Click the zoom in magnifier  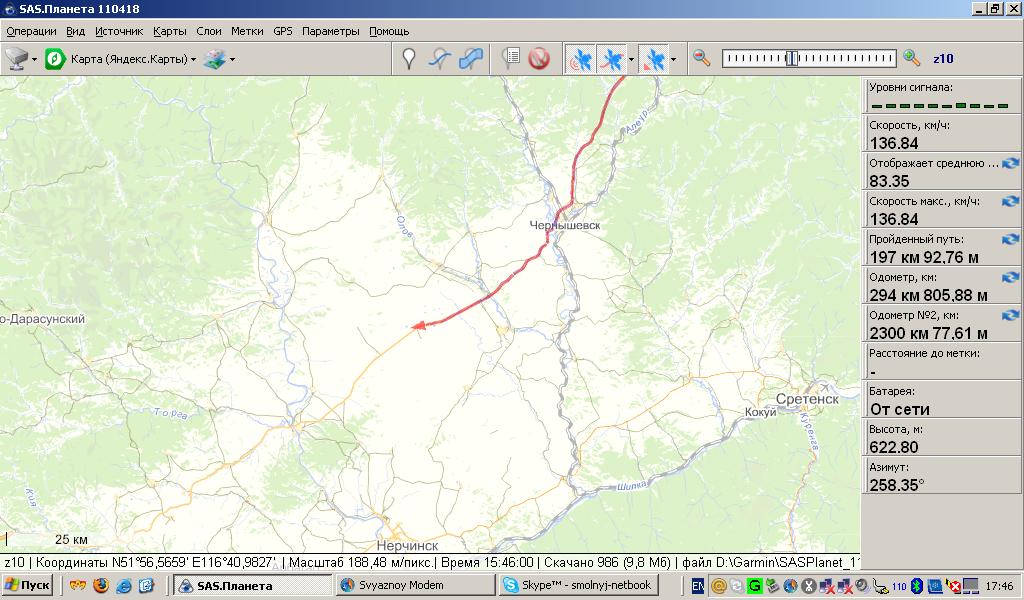912,58
